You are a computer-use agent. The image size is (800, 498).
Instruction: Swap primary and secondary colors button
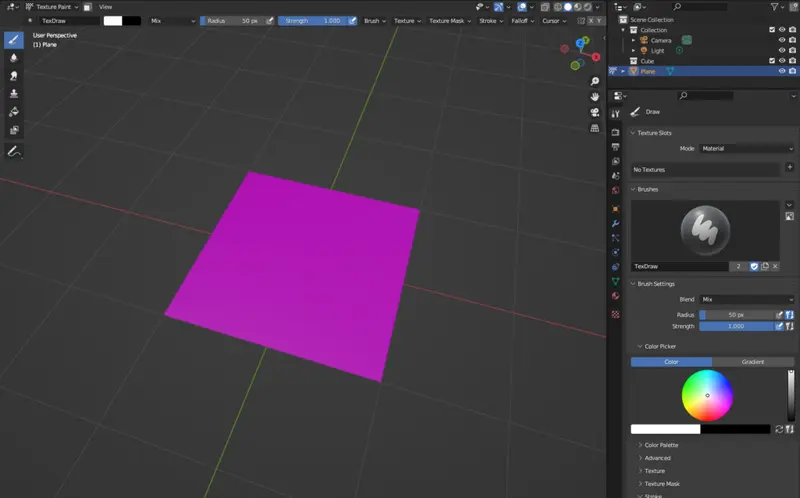(x=779, y=429)
